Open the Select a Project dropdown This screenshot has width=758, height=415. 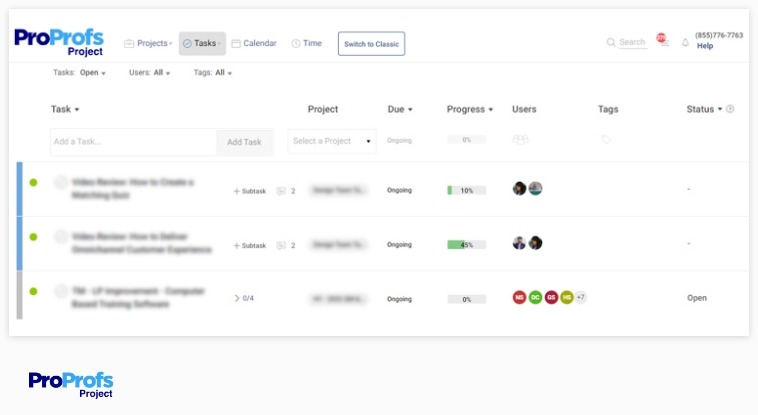[332, 141]
